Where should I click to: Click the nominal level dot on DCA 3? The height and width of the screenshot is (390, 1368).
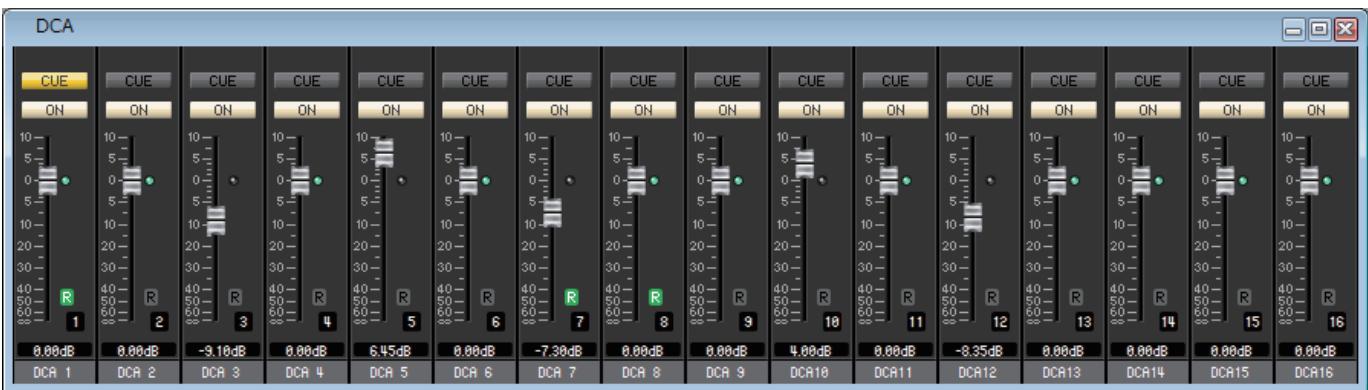234,181
